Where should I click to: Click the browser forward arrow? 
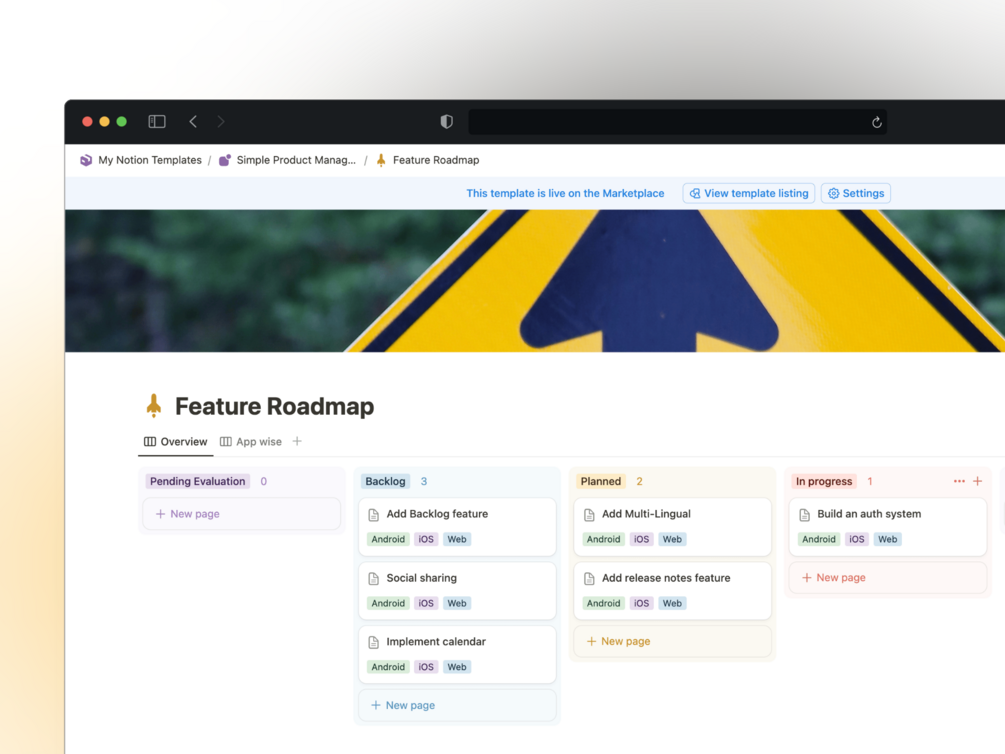220,121
